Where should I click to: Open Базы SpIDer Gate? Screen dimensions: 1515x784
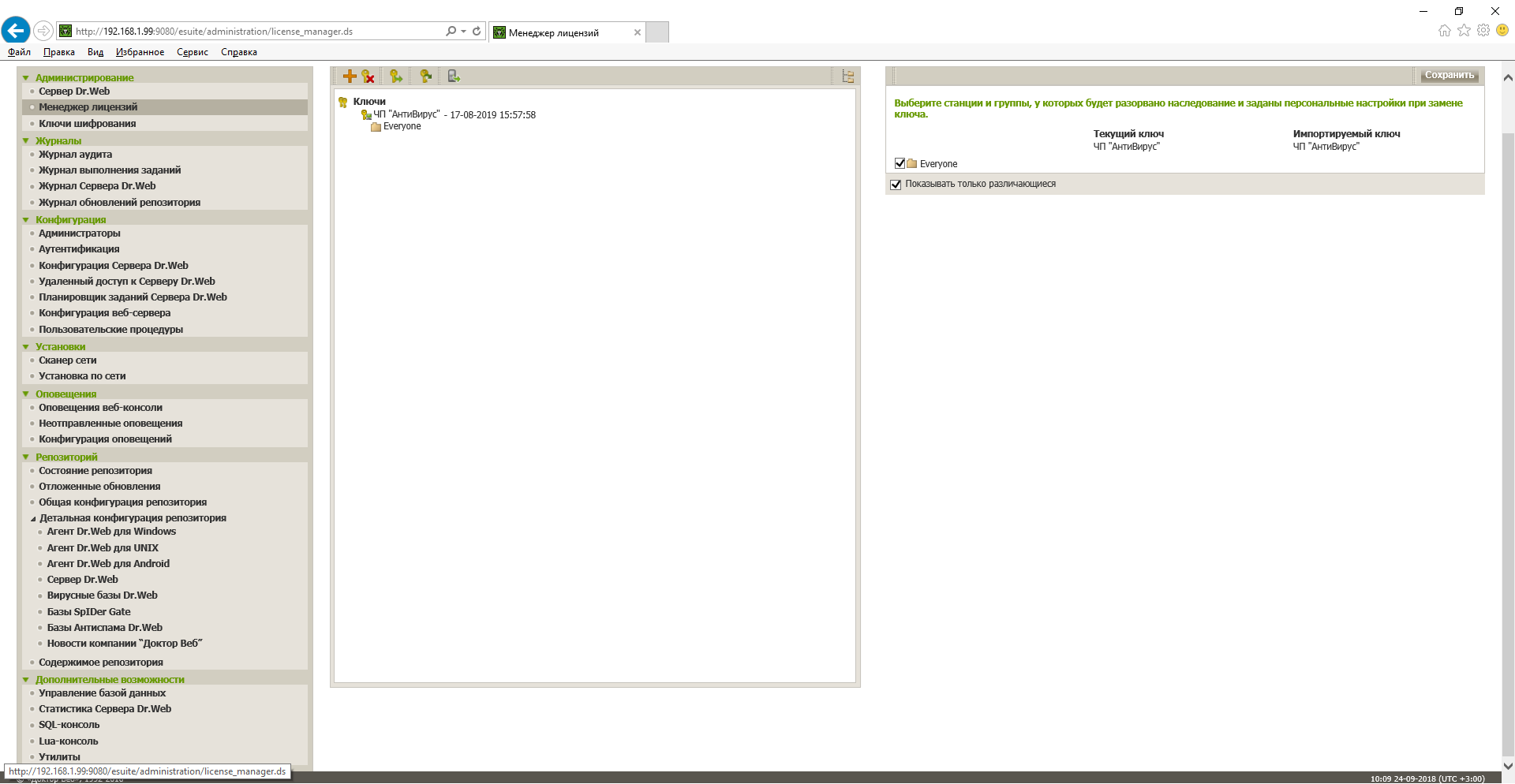(x=89, y=612)
